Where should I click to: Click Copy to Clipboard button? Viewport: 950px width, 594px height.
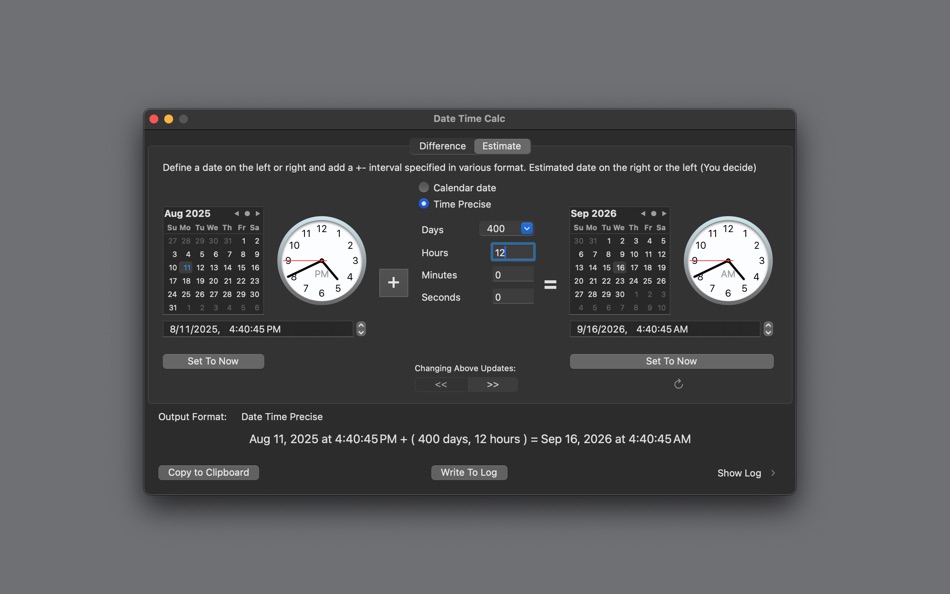(208, 472)
